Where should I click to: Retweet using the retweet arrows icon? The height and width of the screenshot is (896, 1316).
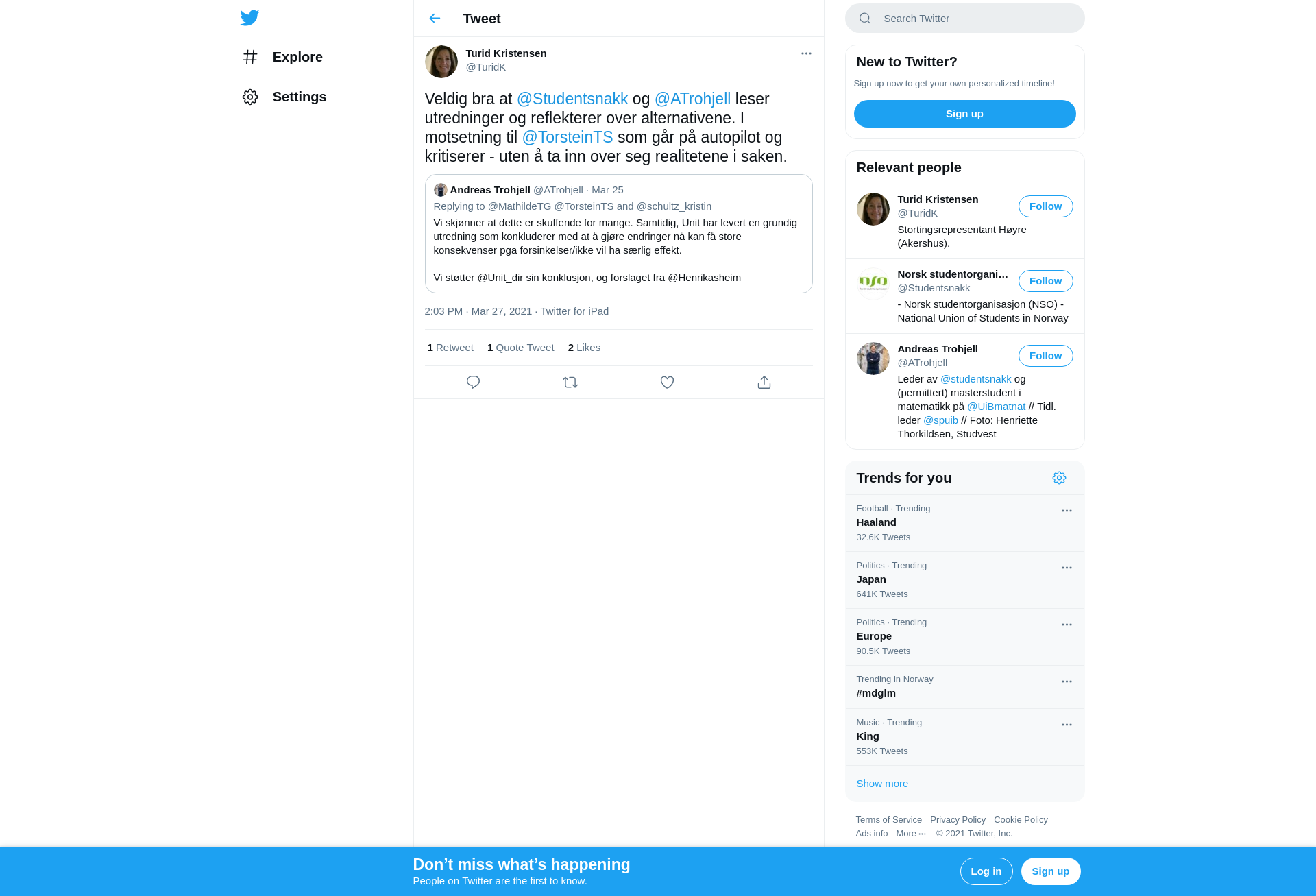pos(570,383)
